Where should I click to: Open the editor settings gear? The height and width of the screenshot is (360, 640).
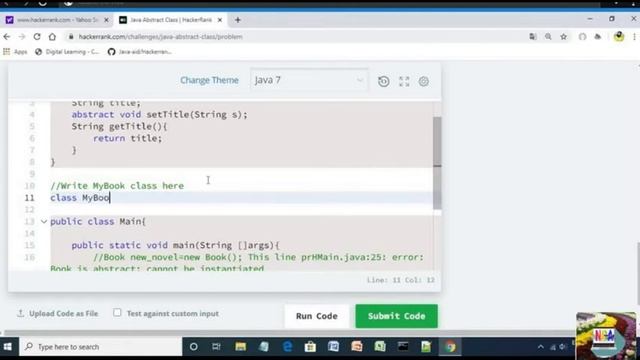[x=424, y=81]
